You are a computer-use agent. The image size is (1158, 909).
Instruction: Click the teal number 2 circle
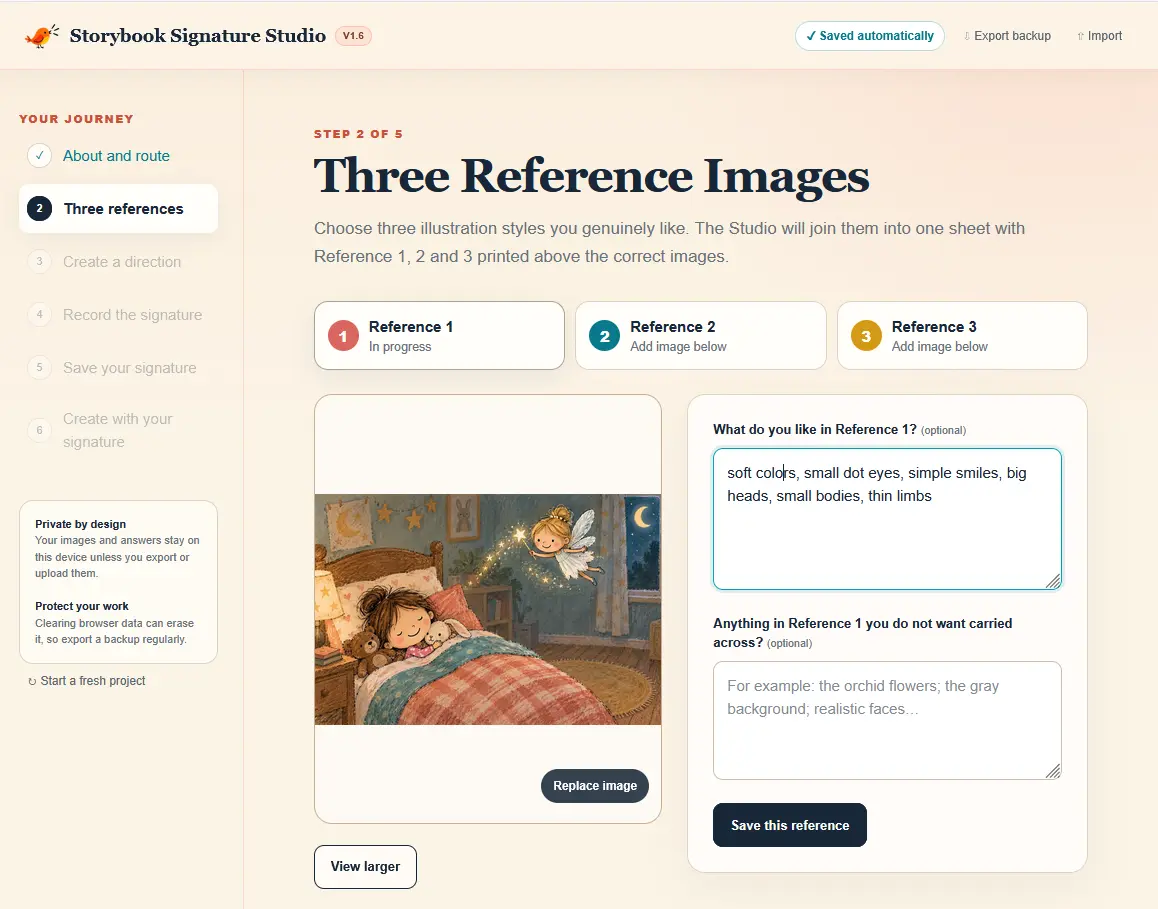point(604,336)
